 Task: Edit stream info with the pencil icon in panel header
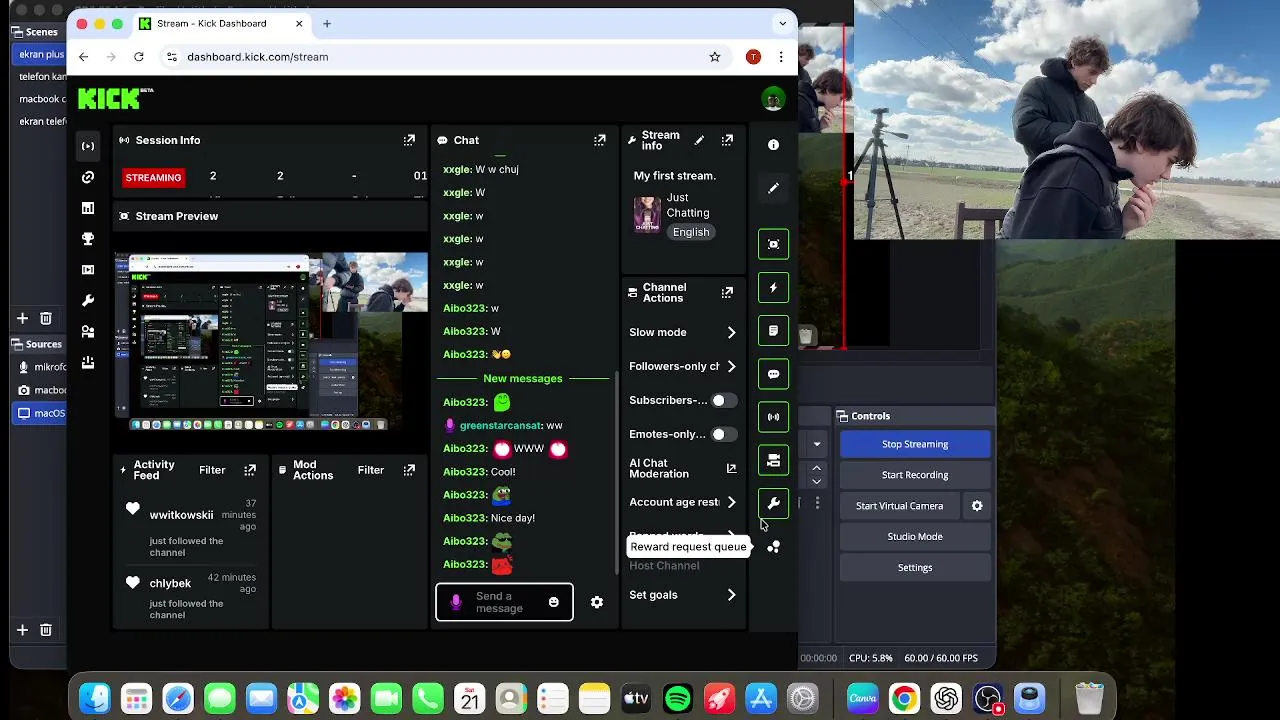699,140
